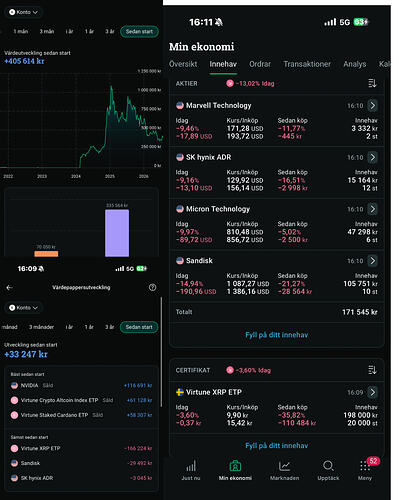
Task: Tap Fyll på ditt innehav under Certifikat
Action: click(277, 446)
